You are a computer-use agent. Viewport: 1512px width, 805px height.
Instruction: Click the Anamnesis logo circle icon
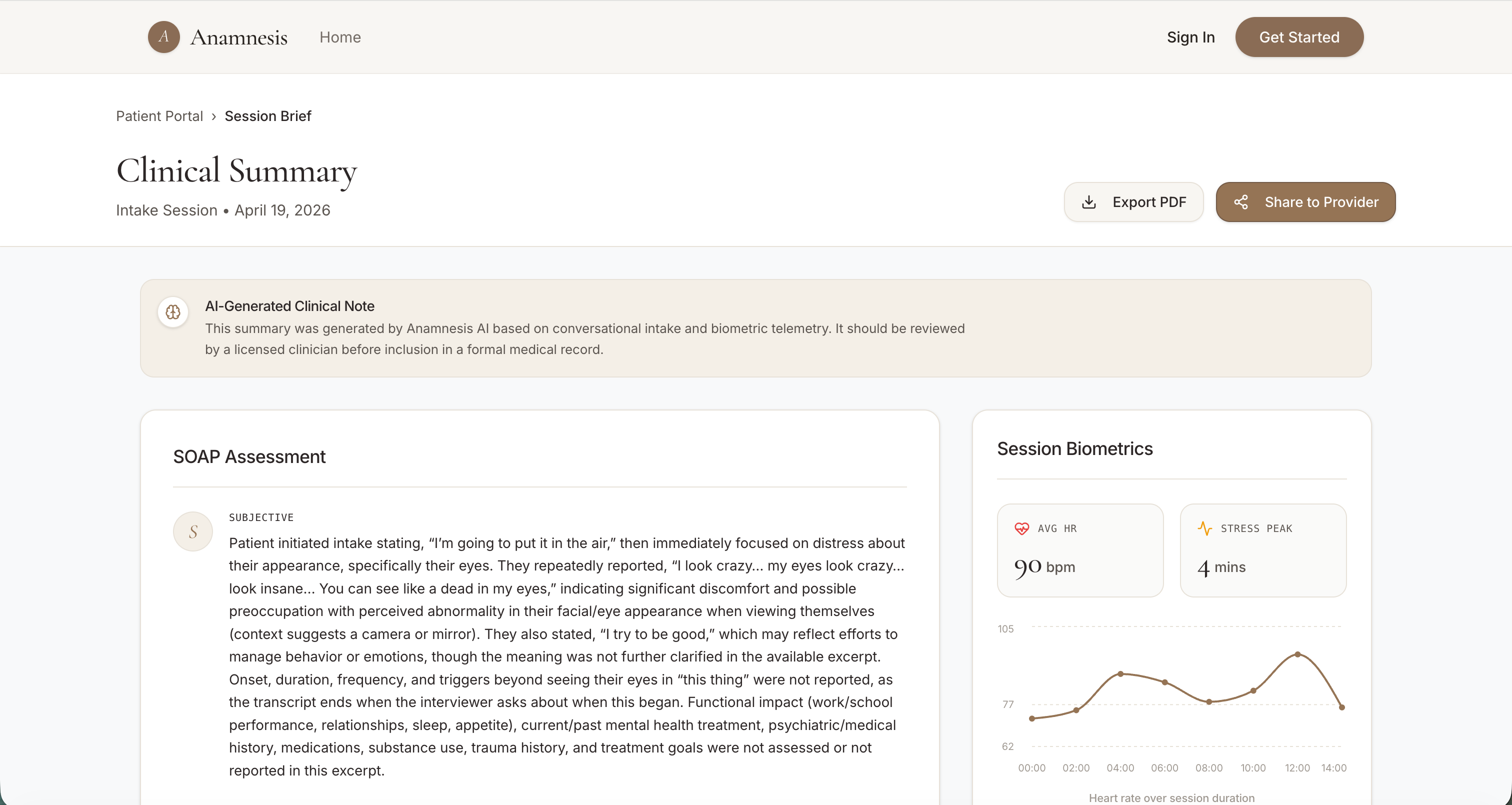pyautogui.click(x=164, y=37)
